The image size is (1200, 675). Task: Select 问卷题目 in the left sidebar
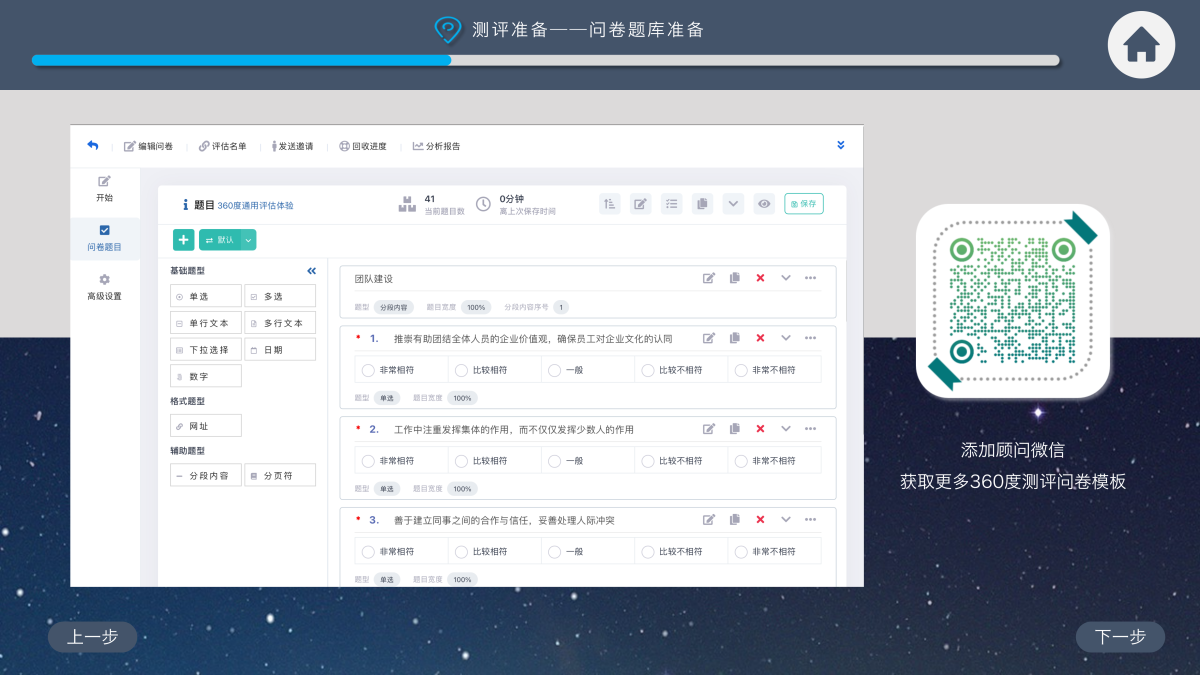tap(104, 238)
